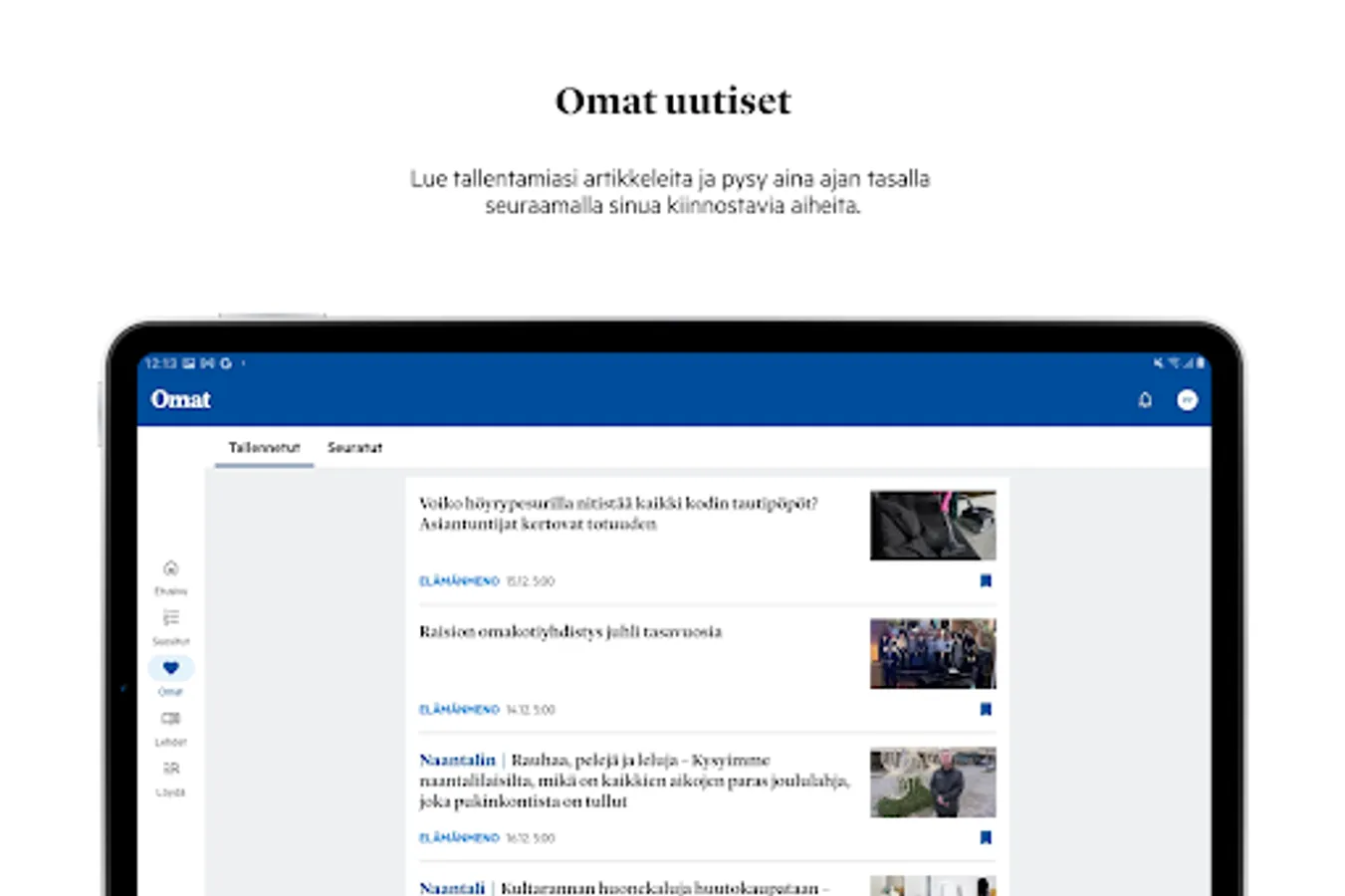Screen dimensions: 1345x896
Task: Click the car seat article thumbnail
Action: click(x=933, y=526)
